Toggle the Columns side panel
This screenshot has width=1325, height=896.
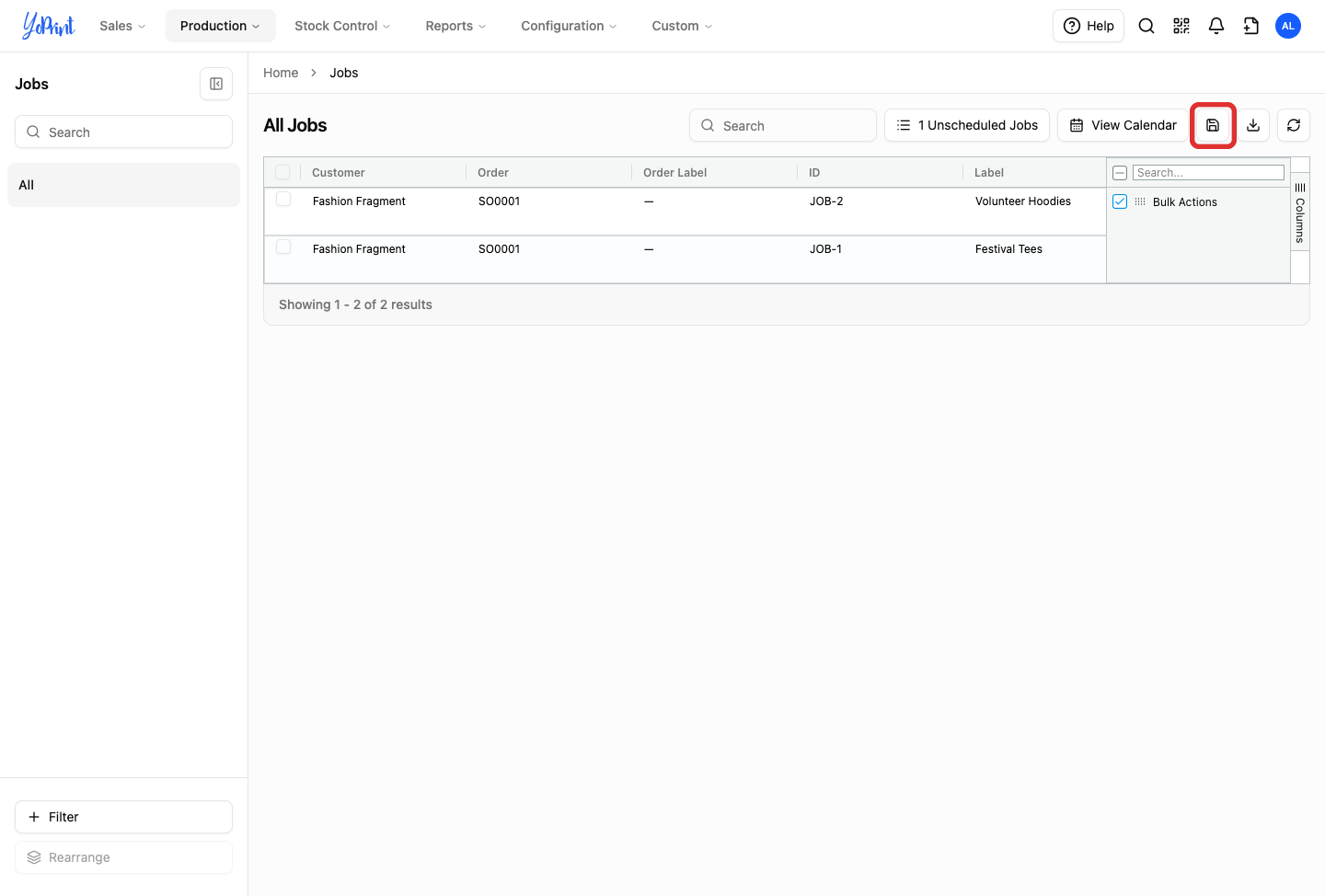click(1300, 212)
